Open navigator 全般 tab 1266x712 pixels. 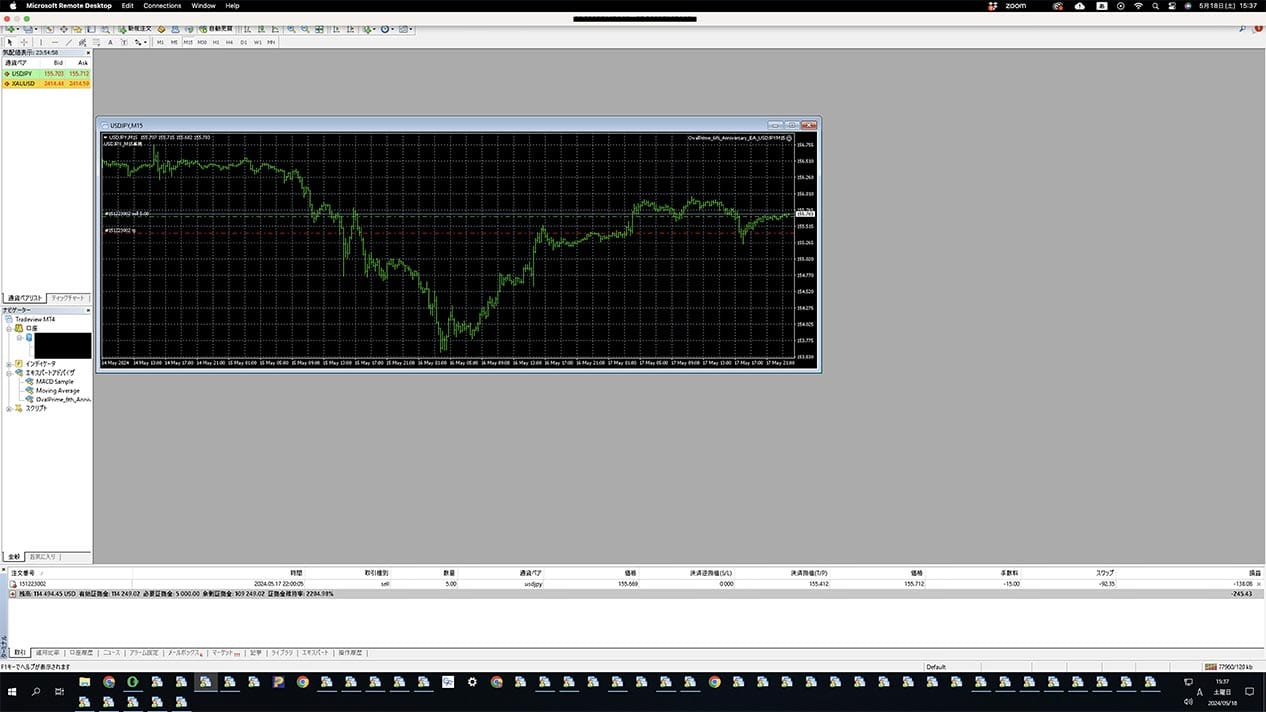(x=14, y=556)
